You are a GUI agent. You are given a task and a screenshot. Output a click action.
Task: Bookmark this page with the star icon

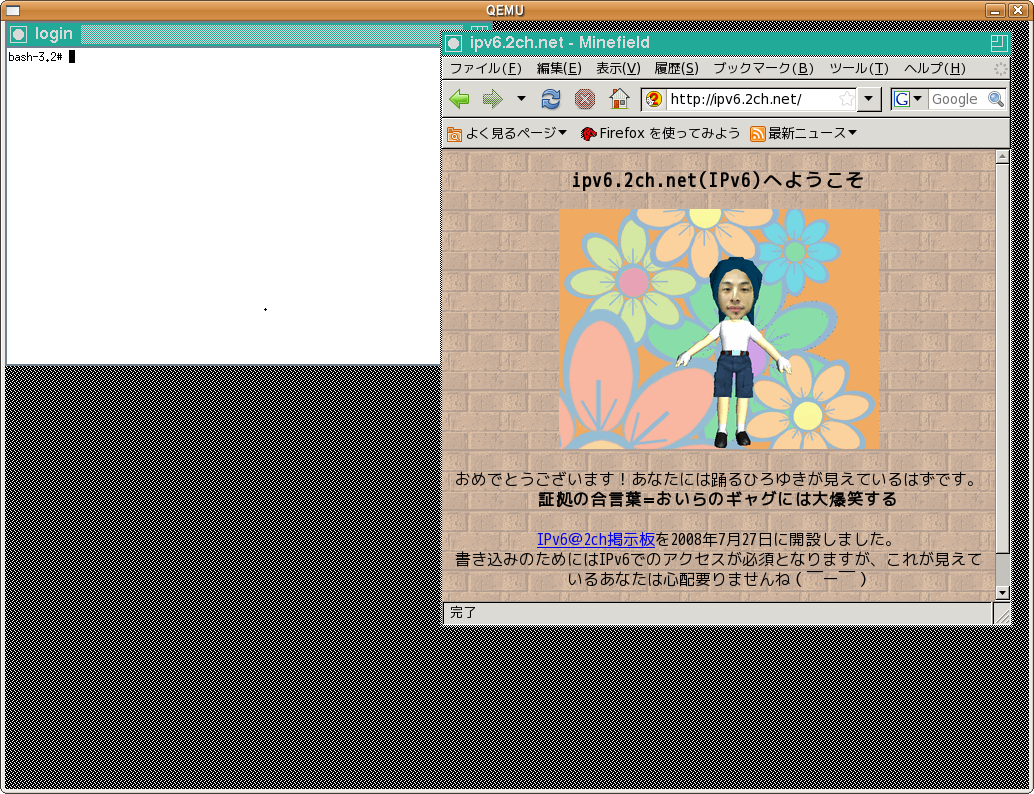tap(847, 100)
